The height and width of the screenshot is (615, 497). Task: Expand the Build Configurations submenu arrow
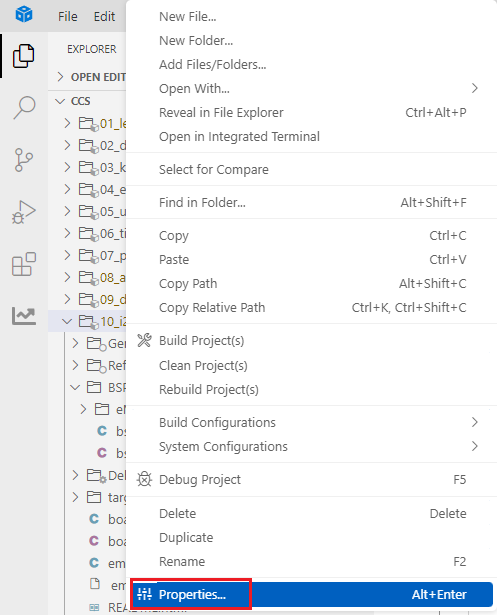475,422
